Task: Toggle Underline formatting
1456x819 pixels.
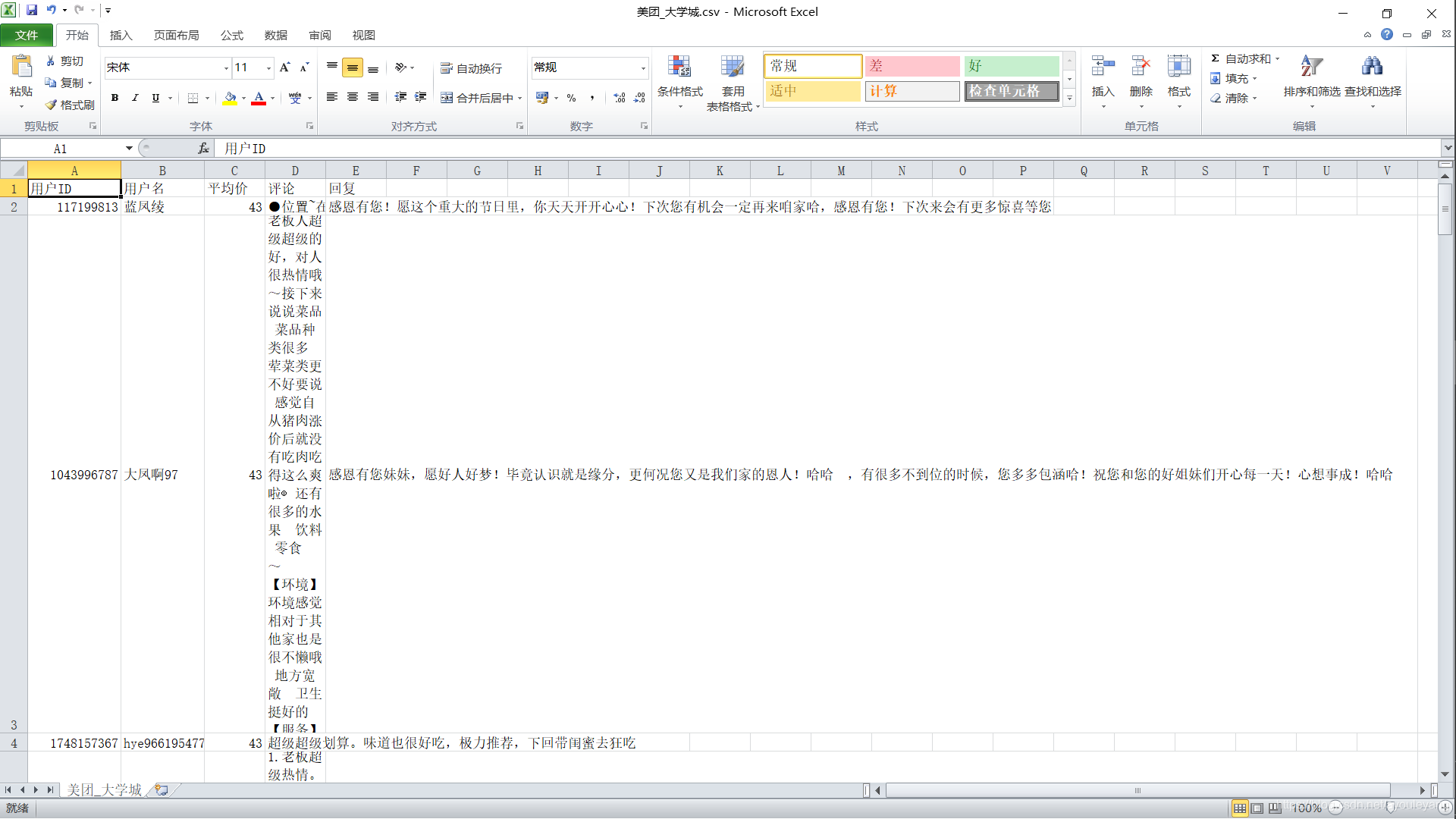Action: [155, 98]
